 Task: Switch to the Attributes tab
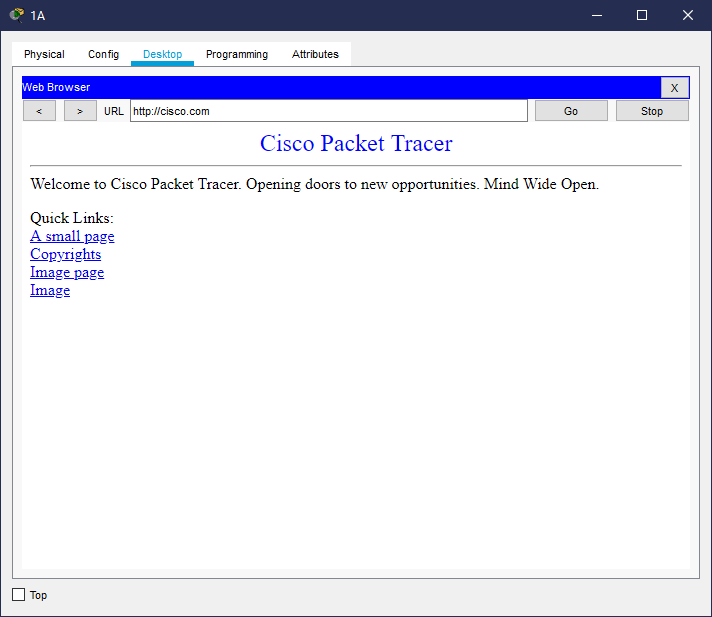point(315,54)
